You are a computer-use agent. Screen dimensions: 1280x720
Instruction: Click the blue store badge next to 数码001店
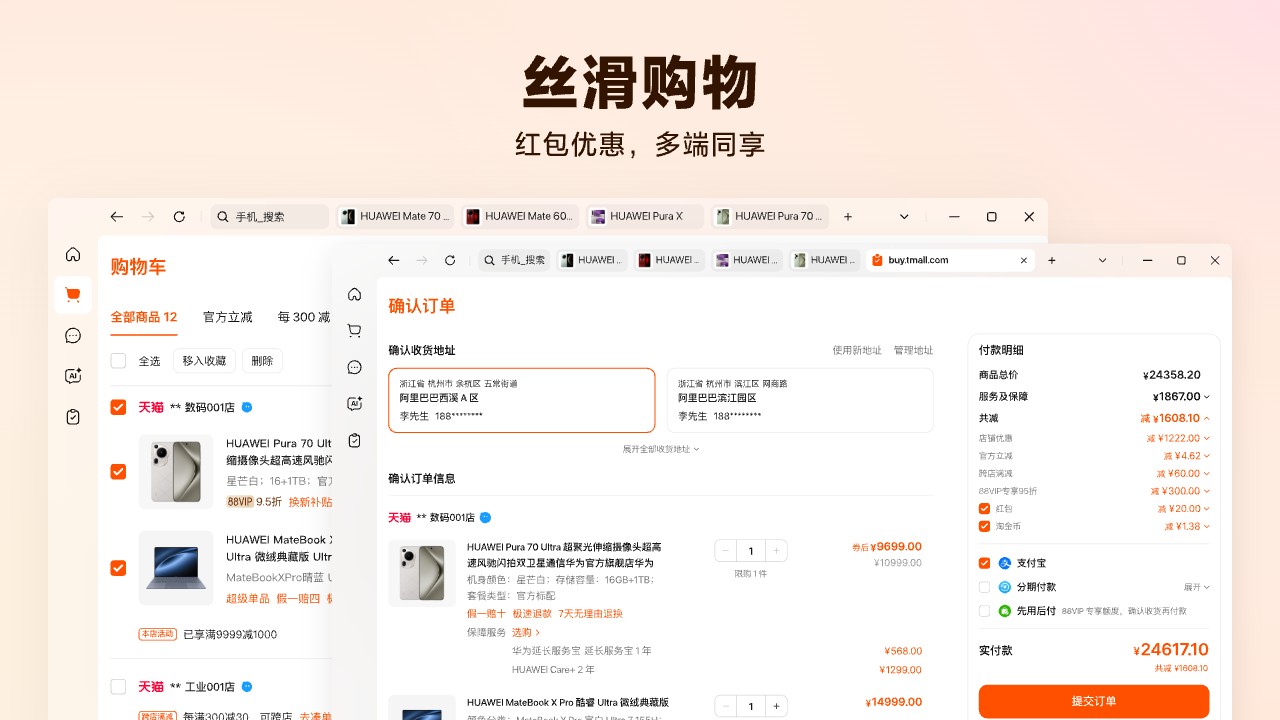click(484, 518)
